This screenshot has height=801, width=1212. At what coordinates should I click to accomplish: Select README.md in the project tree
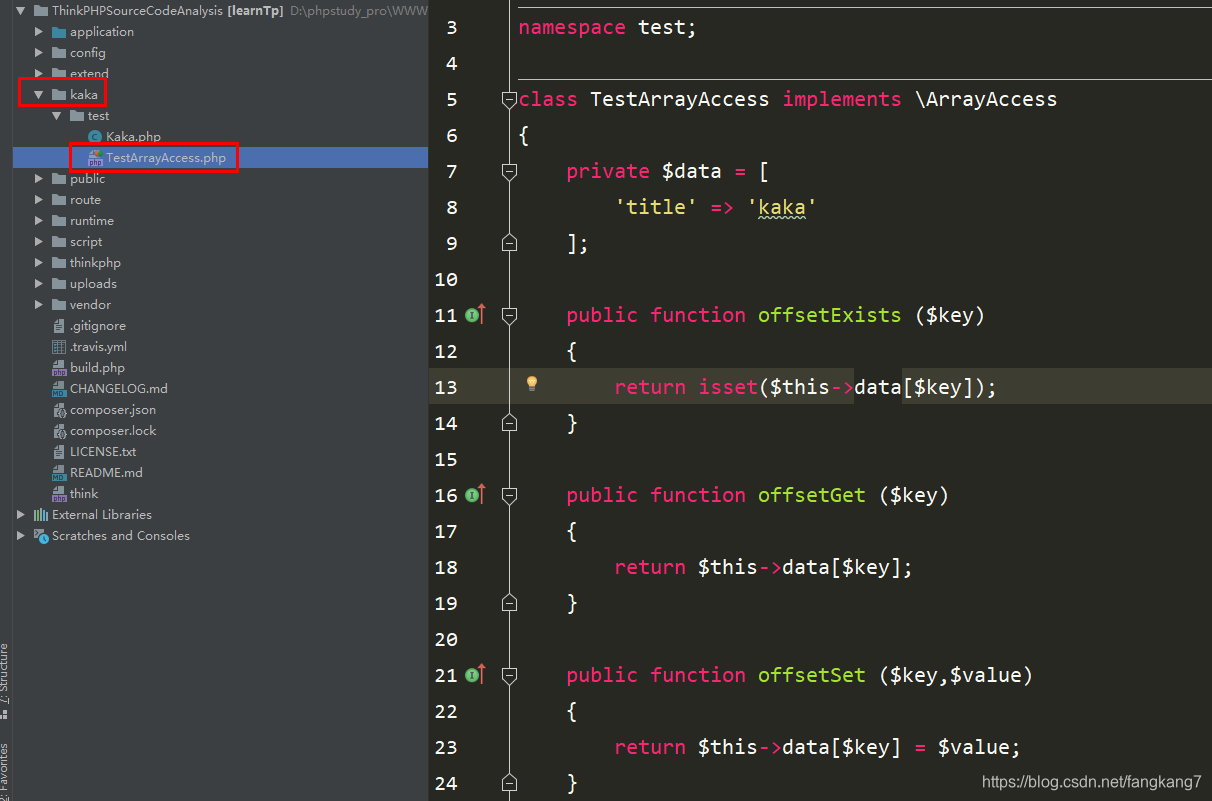pyautogui.click(x=106, y=473)
